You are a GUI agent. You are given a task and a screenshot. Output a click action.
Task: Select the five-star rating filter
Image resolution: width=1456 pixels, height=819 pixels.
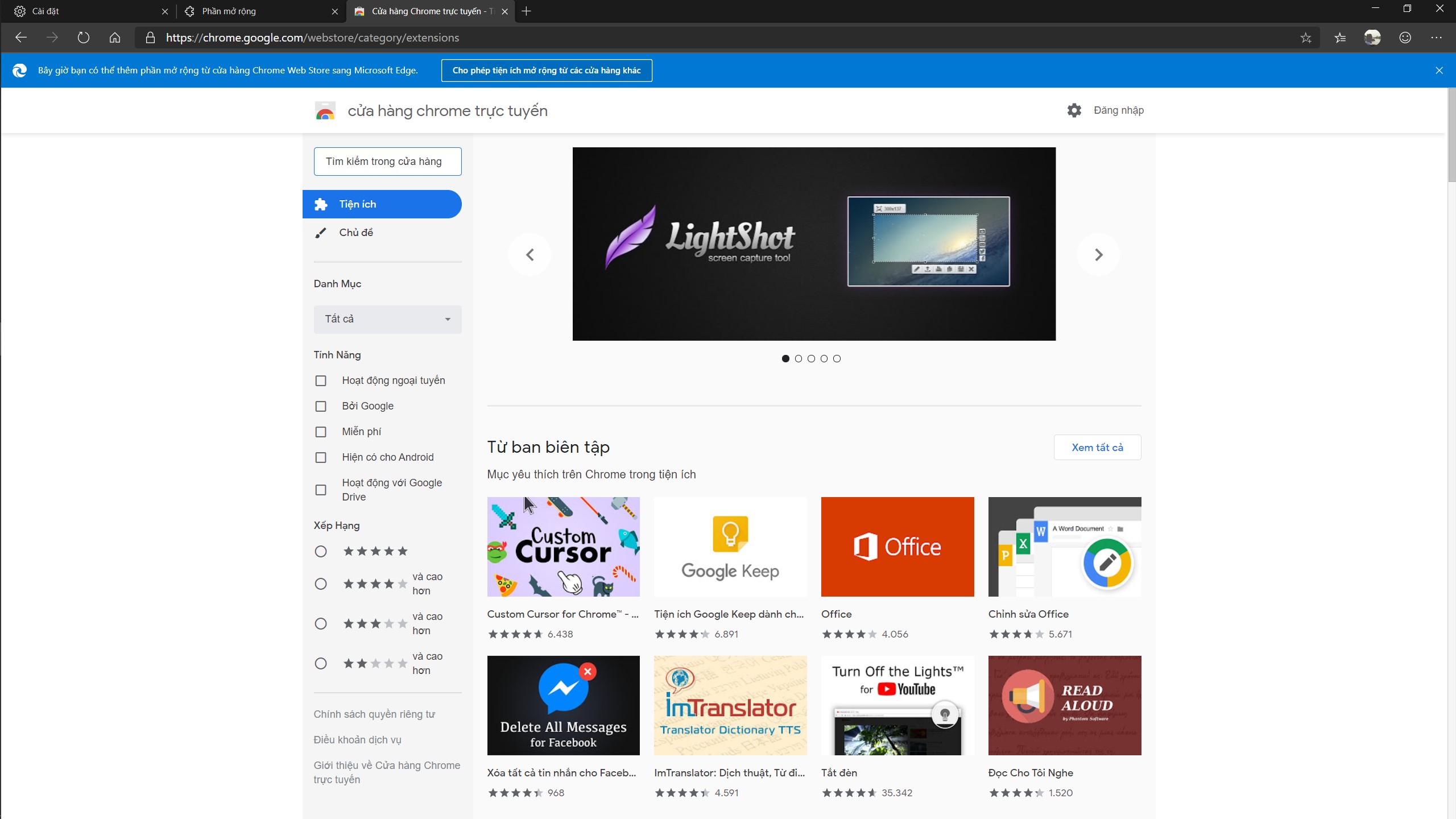click(x=321, y=551)
